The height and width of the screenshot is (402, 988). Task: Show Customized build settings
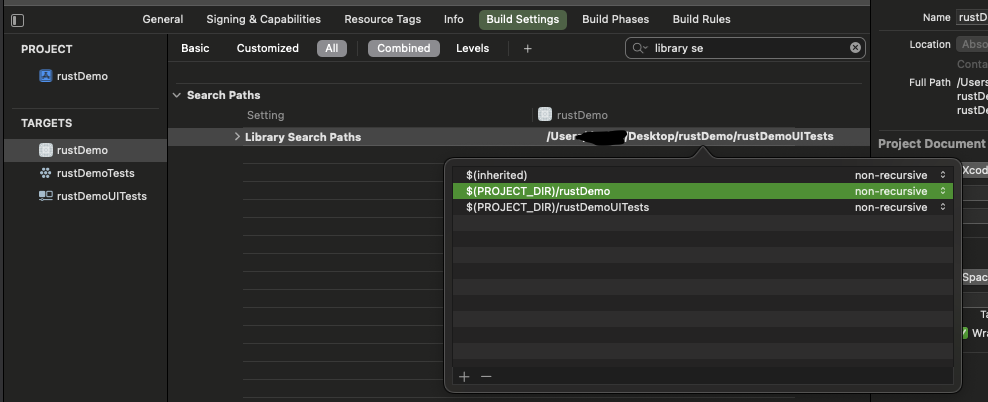coord(268,49)
